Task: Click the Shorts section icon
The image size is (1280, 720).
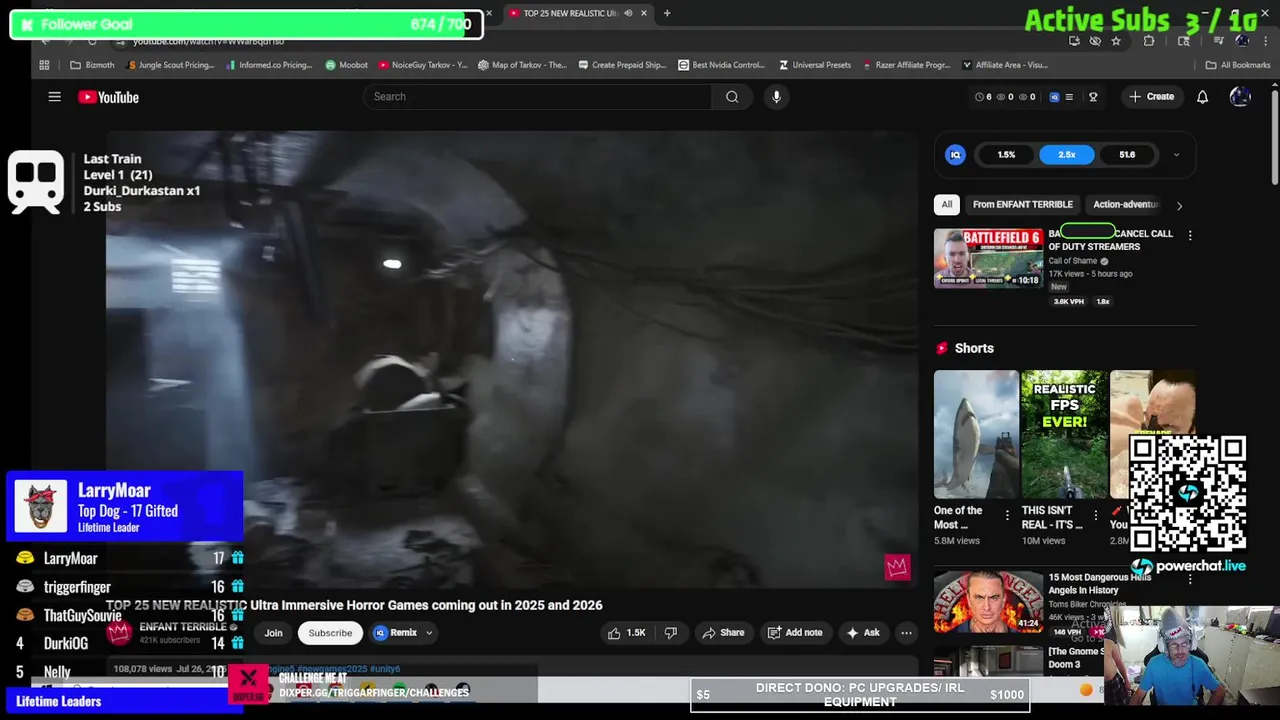Action: coord(941,348)
